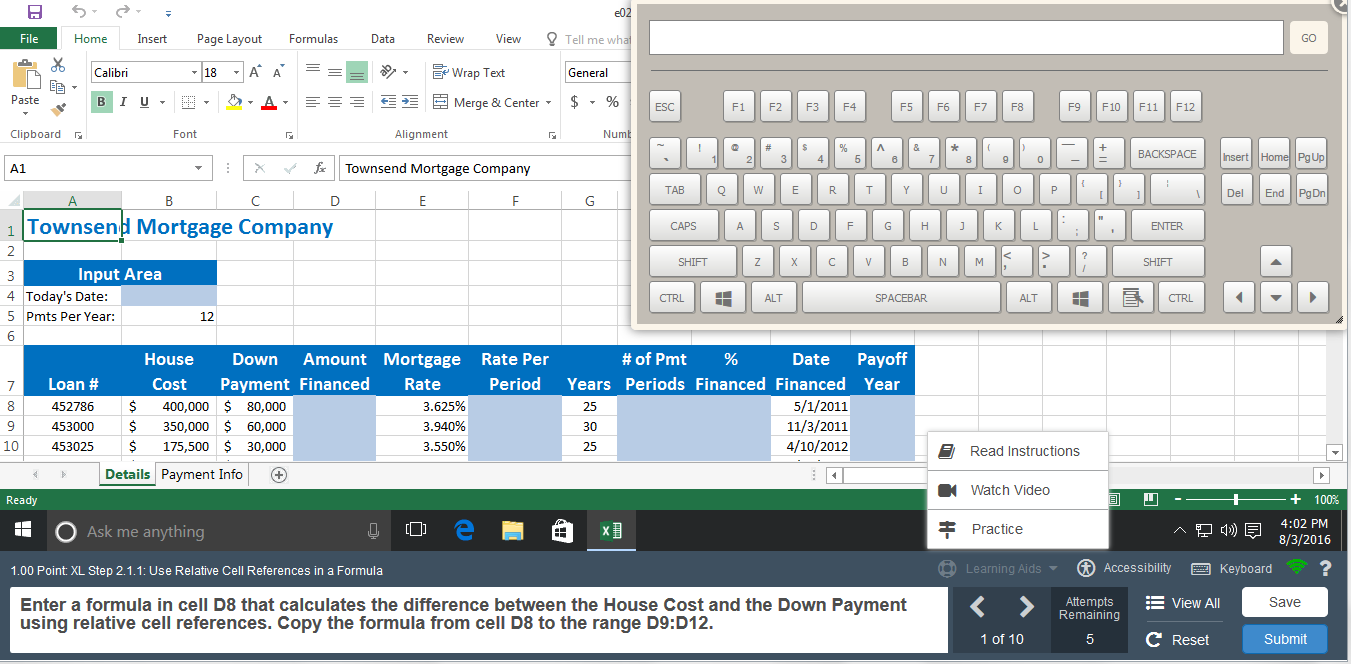Viewport: 1351px width, 664px height.
Task: Open the General number format dropdown
Action: tap(598, 73)
